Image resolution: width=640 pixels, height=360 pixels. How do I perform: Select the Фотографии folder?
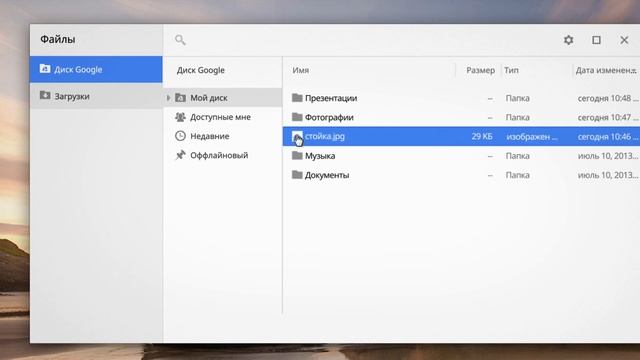point(461,117)
